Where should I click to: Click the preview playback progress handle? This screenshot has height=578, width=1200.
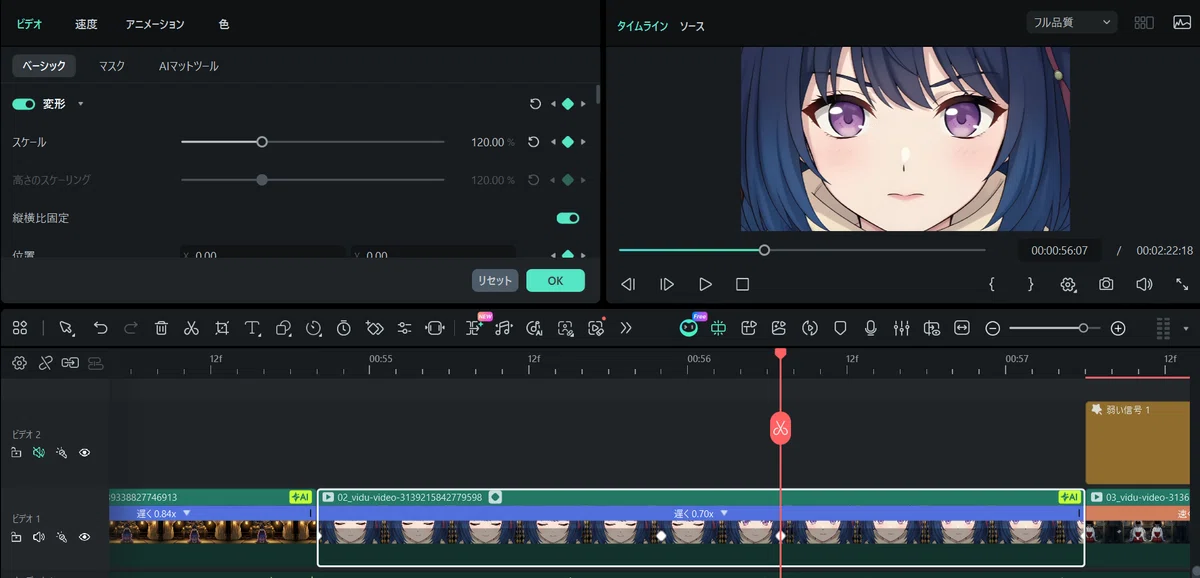[764, 250]
